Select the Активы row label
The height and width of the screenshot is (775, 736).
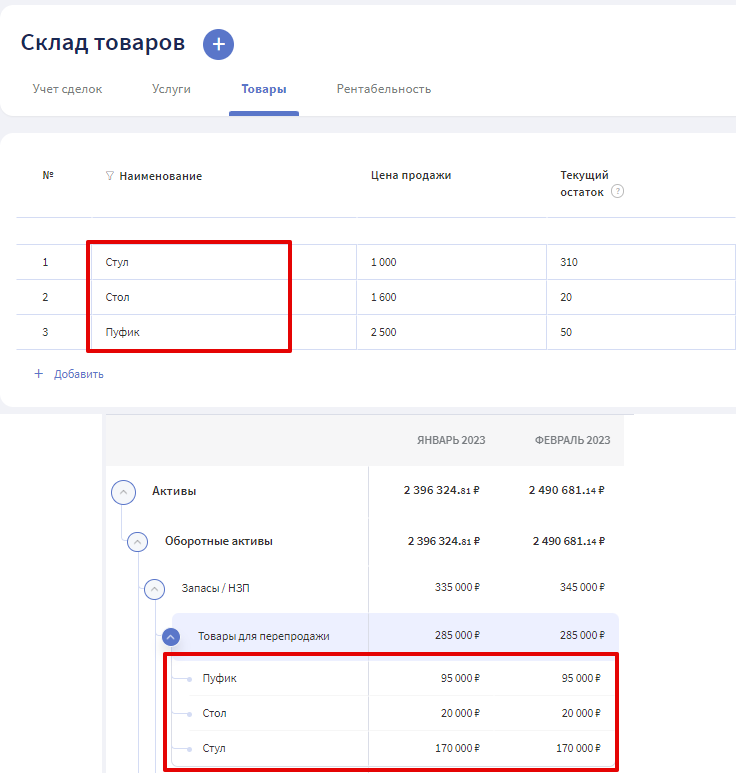tap(174, 491)
